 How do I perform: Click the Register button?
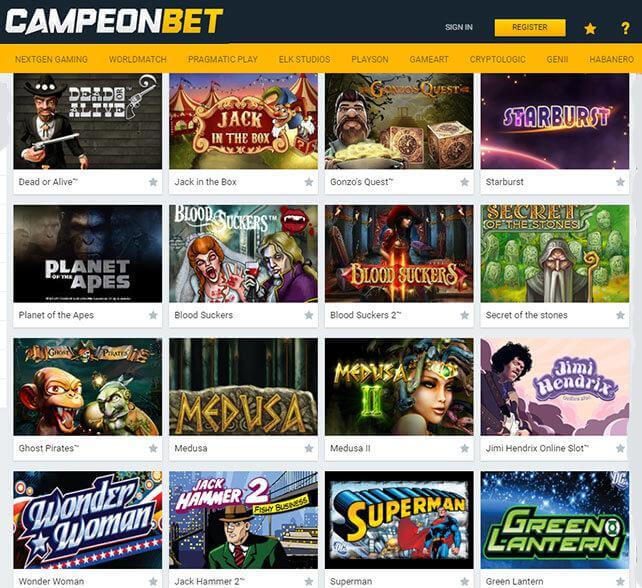tap(530, 27)
